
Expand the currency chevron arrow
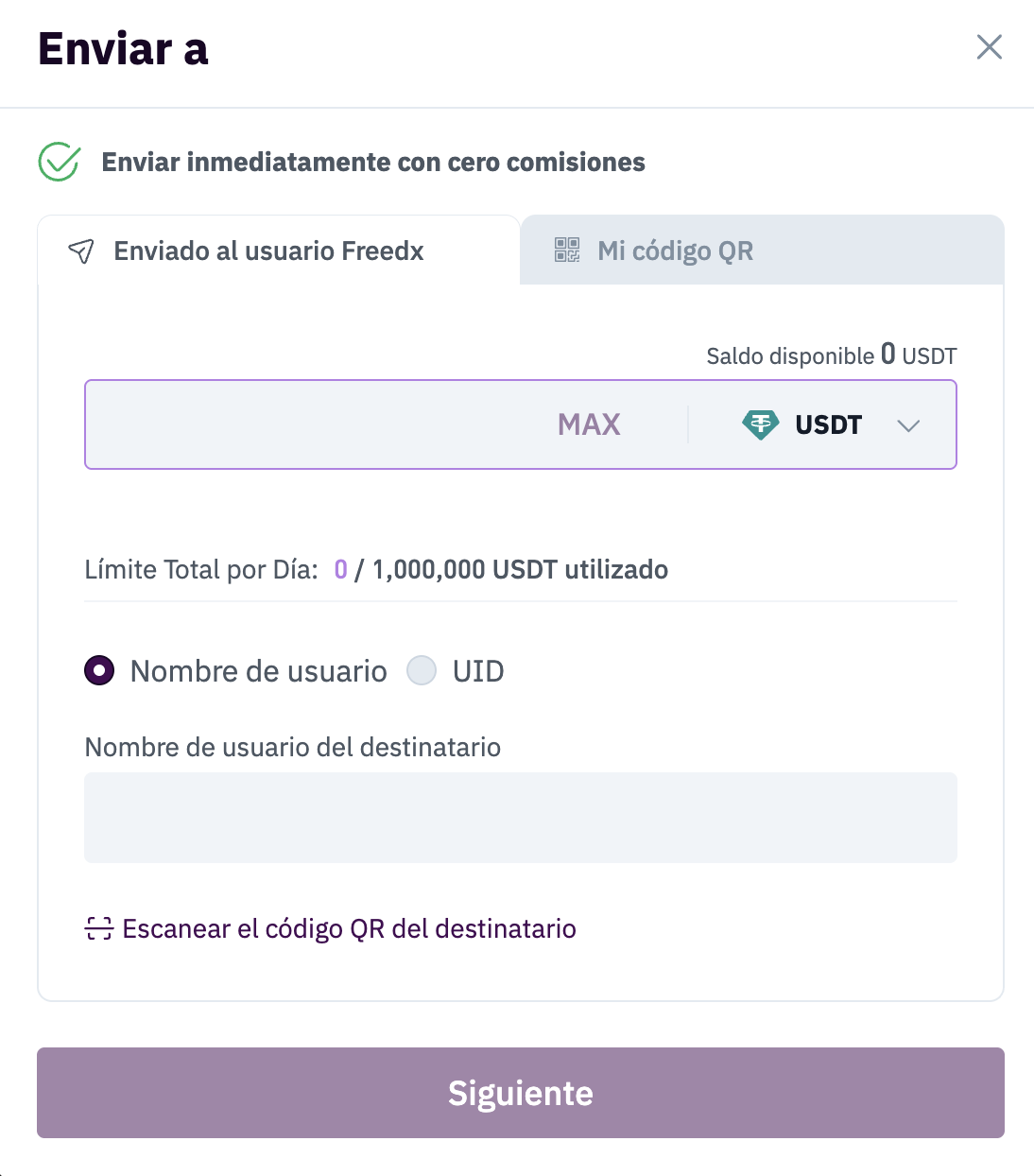[908, 425]
